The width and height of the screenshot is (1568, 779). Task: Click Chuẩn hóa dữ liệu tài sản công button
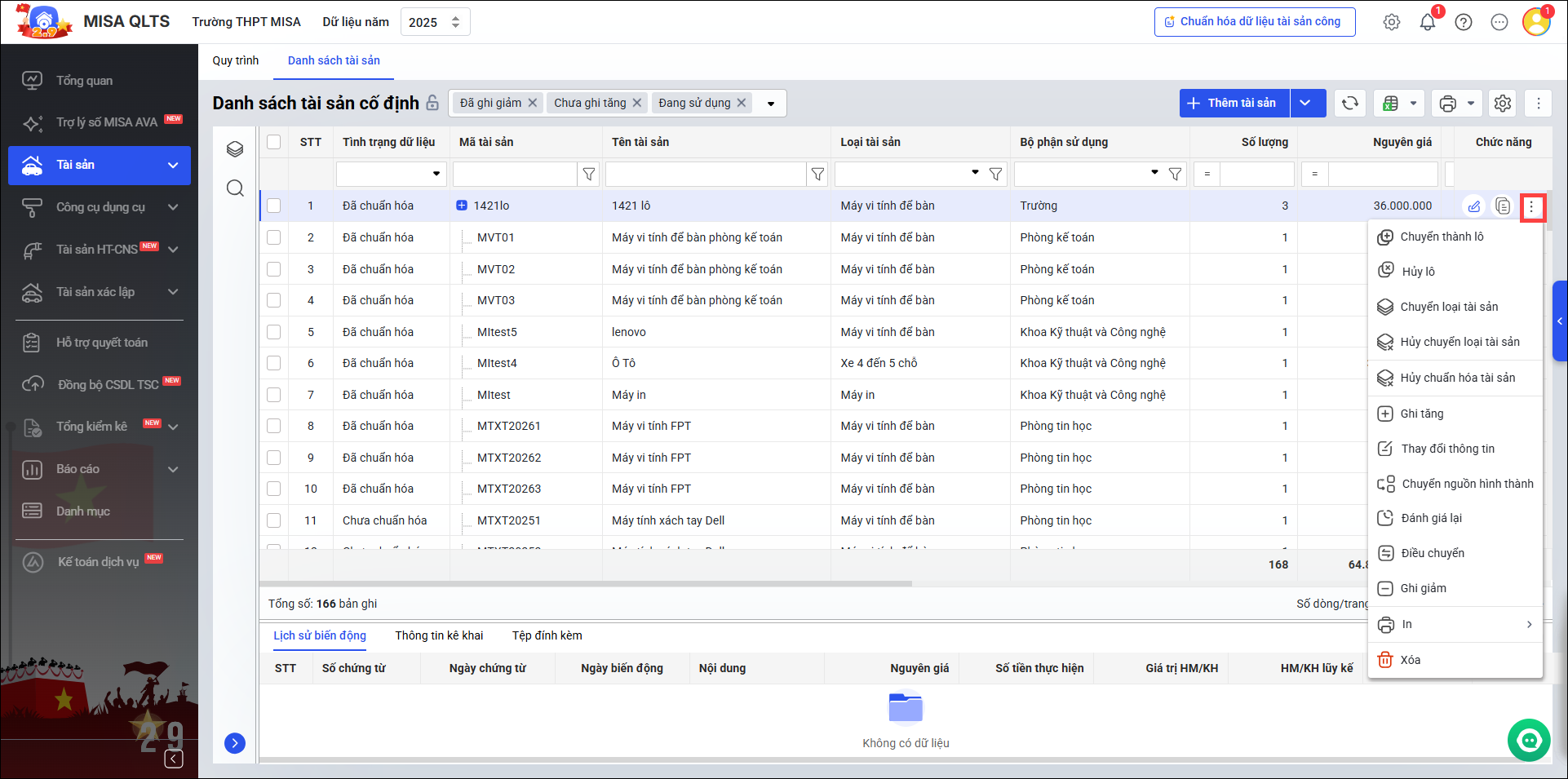click(x=1254, y=22)
